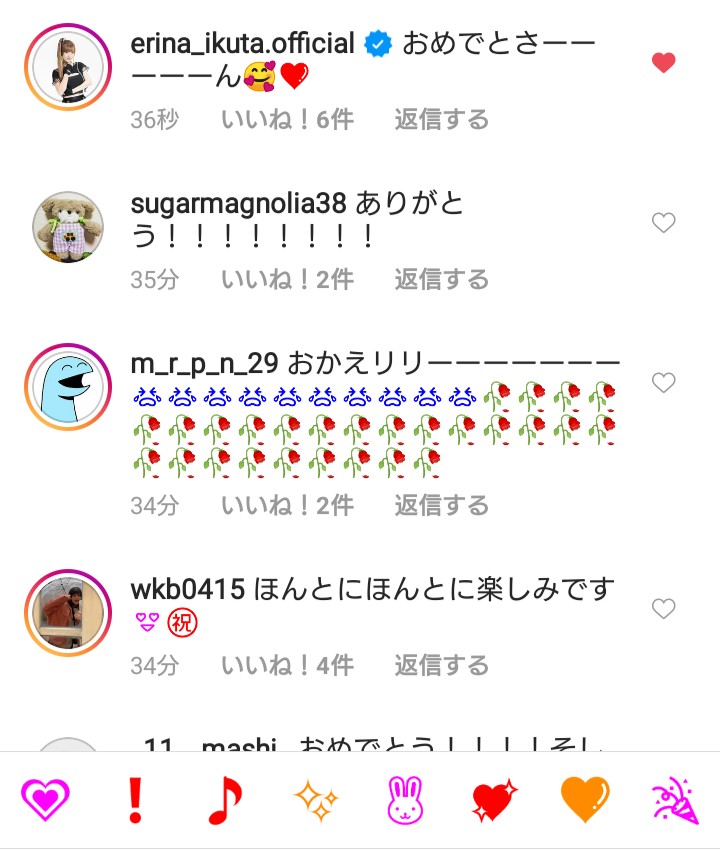This screenshot has height=851, width=720.
Task: Insert the red music note emoji
Action: [x=225, y=800]
